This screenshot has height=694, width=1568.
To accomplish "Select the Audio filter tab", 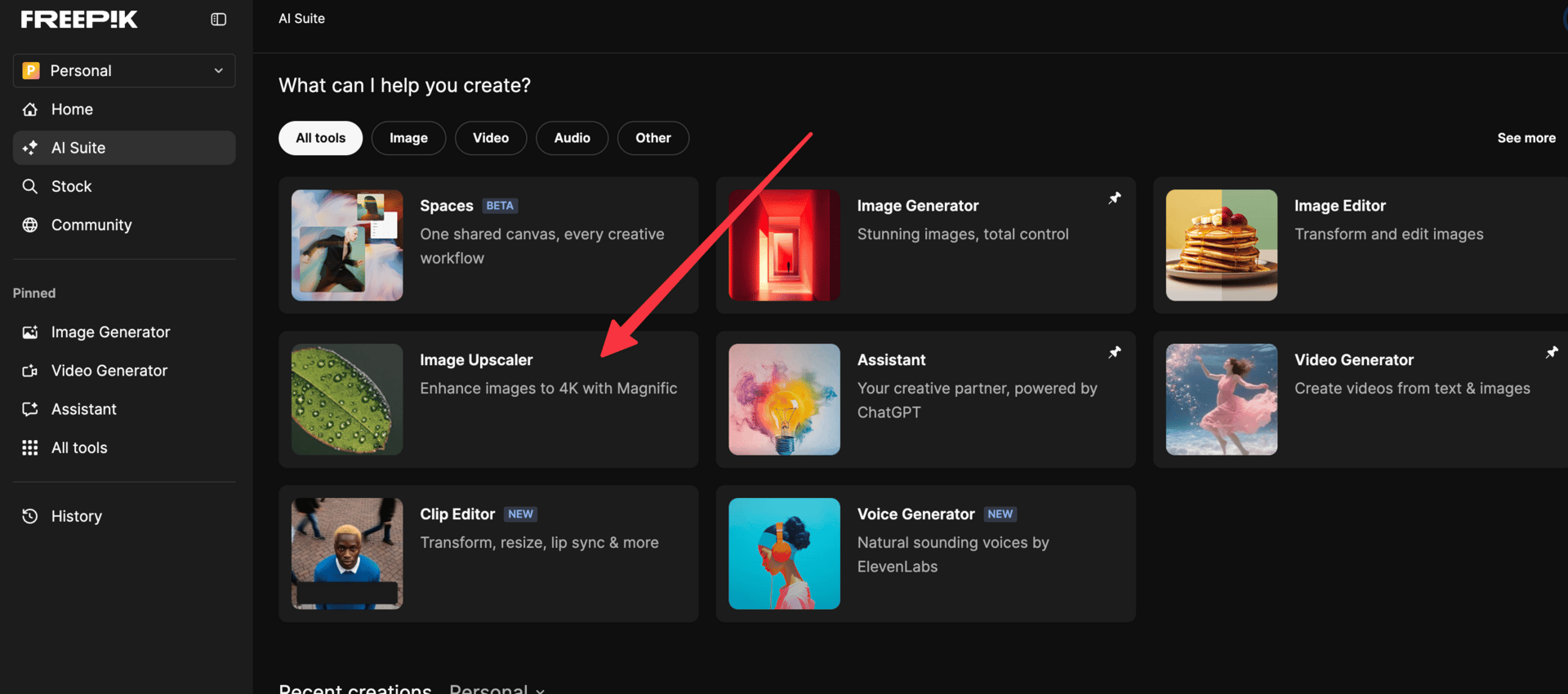I will (572, 138).
